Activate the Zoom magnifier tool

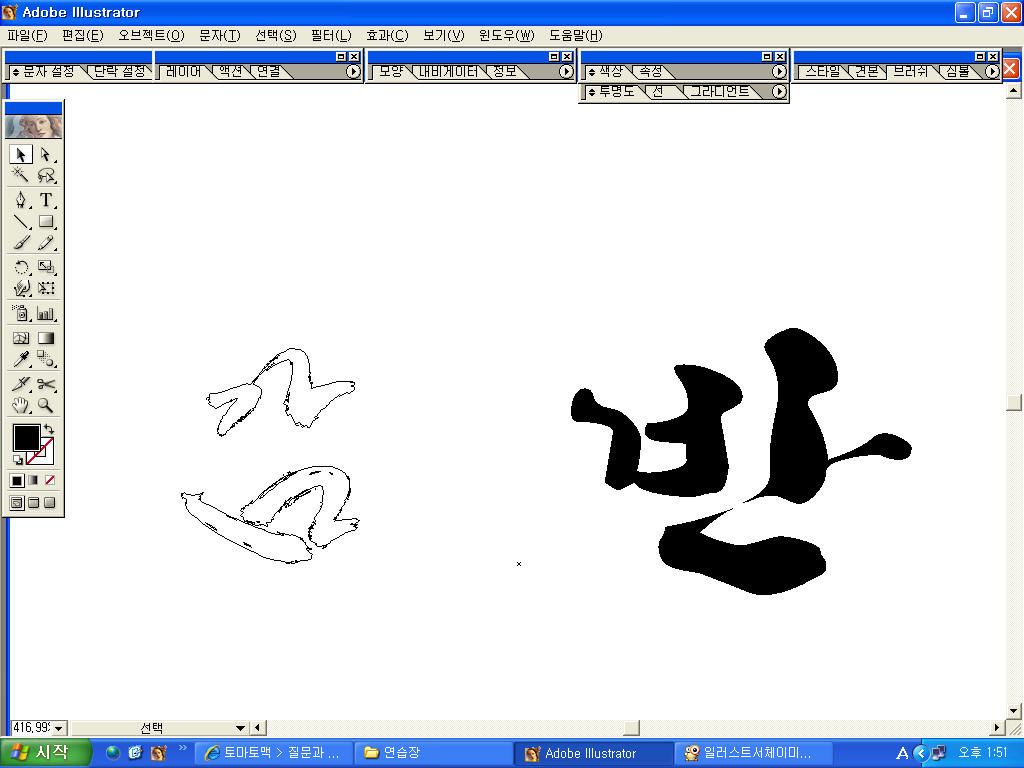click(x=46, y=405)
